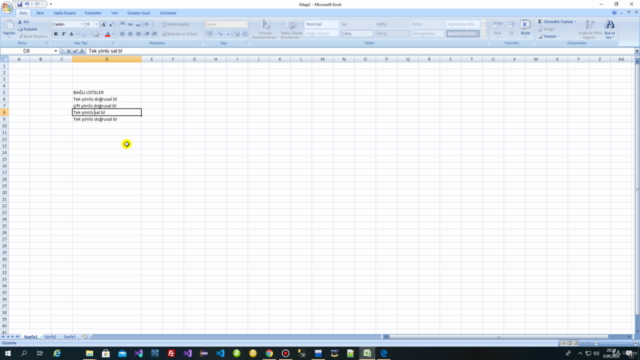
Task: Apply the Normal cell style
Action: coord(321,24)
